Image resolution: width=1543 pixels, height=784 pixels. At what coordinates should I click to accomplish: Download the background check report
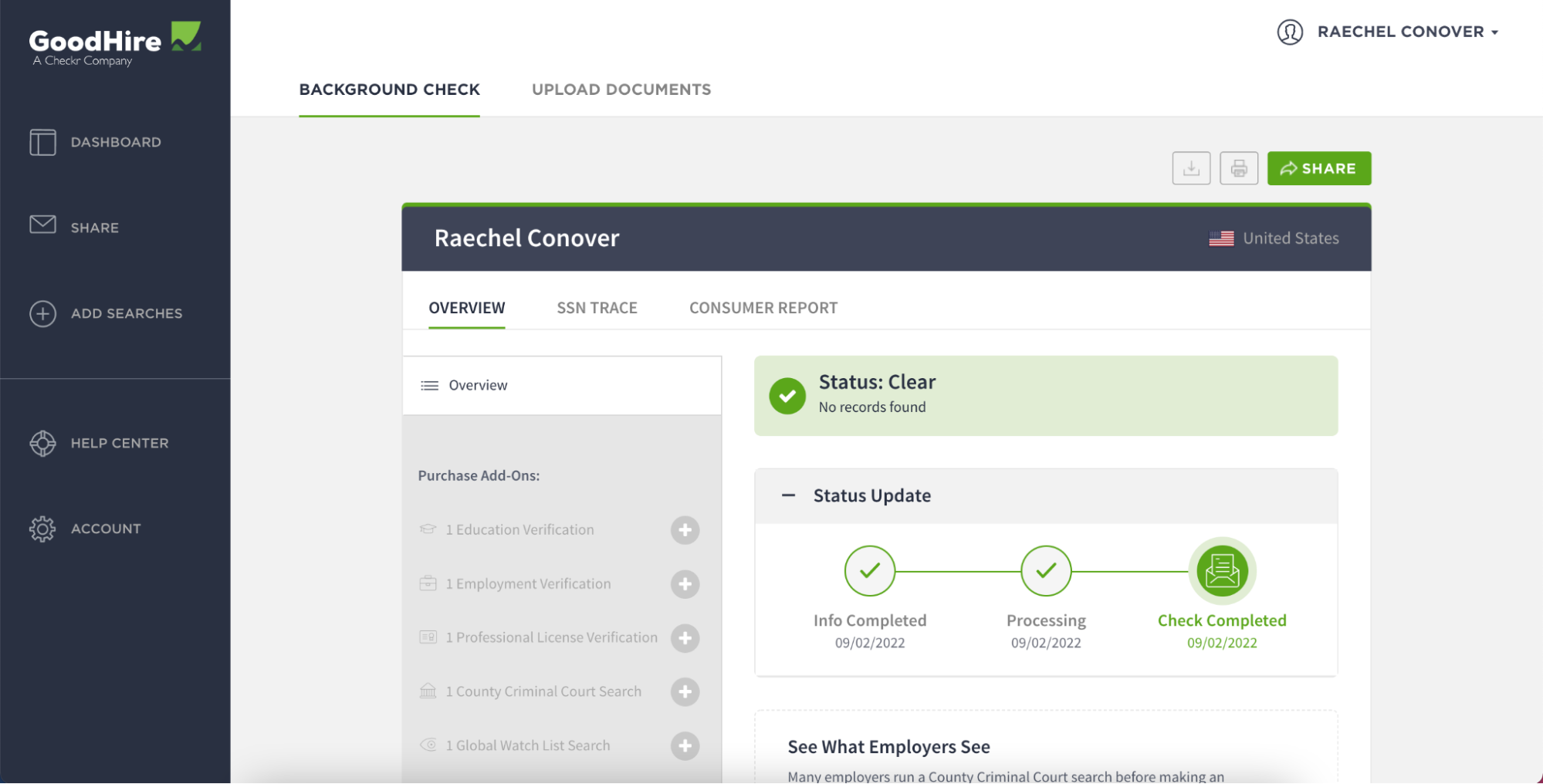coord(1191,167)
